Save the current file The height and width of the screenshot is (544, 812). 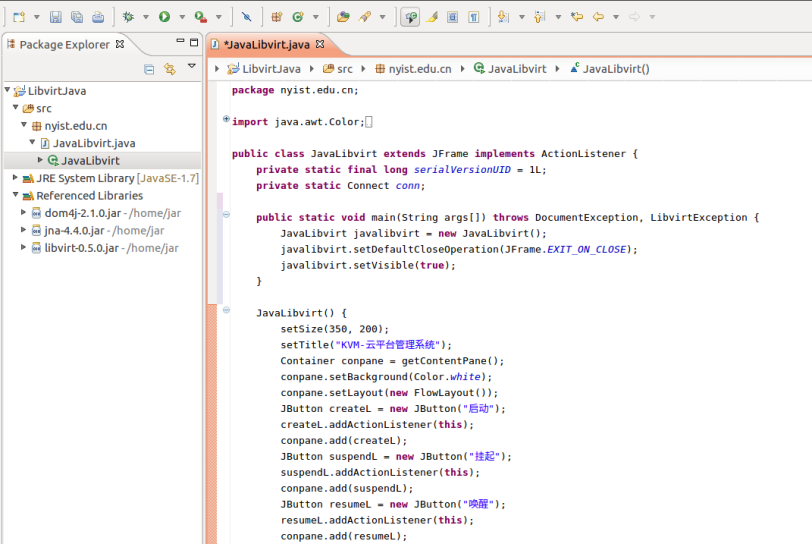[55, 17]
